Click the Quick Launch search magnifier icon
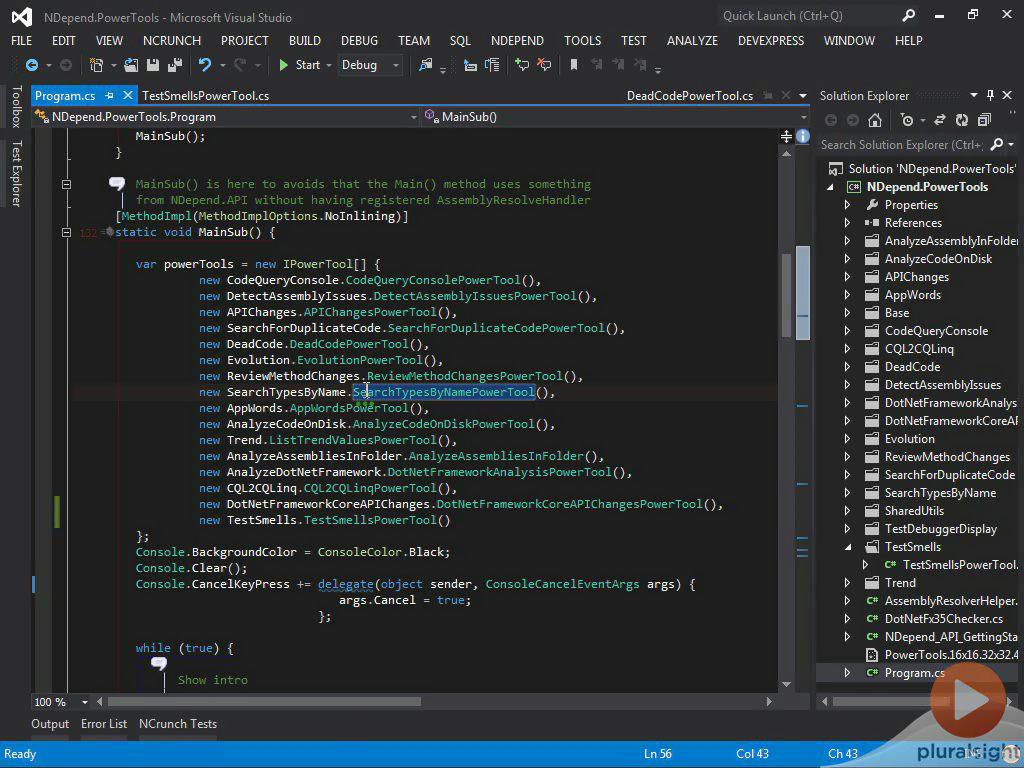1024x768 pixels. (x=908, y=16)
